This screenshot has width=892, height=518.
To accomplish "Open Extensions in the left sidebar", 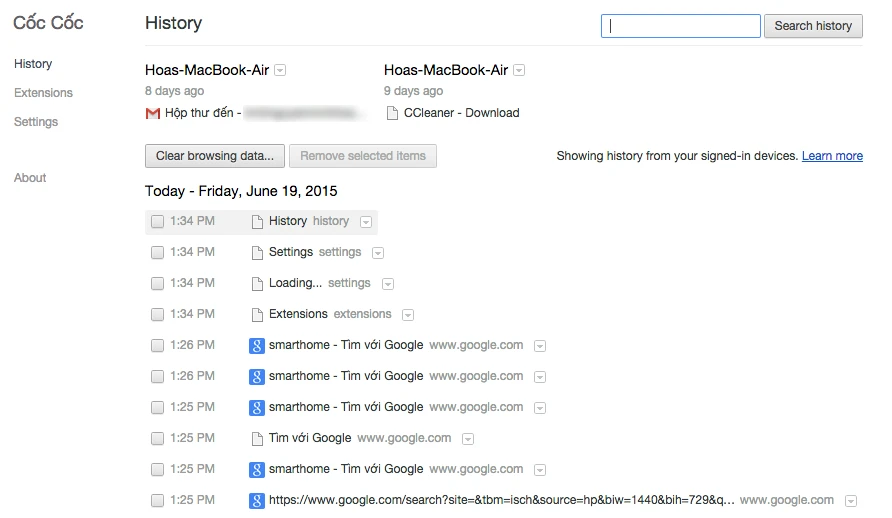I will pyautogui.click(x=43, y=93).
